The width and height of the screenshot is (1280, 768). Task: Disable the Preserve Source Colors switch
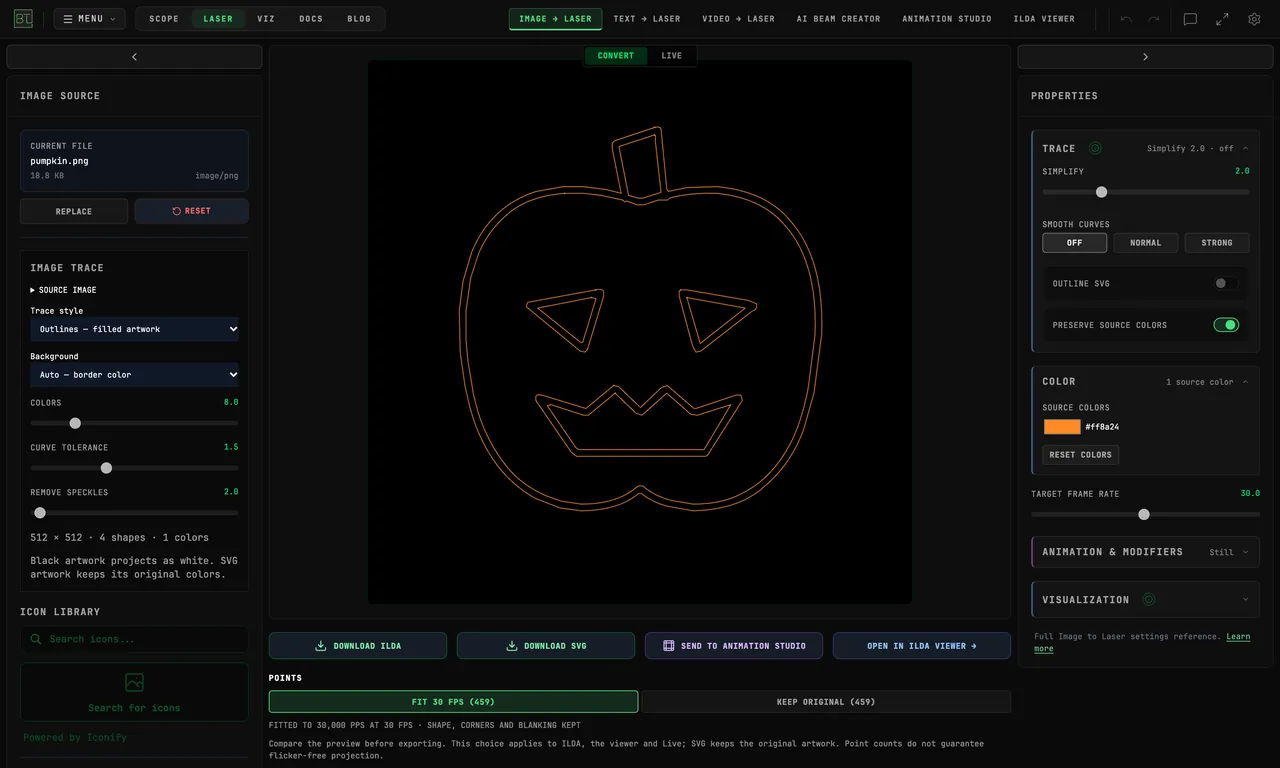[1226, 325]
